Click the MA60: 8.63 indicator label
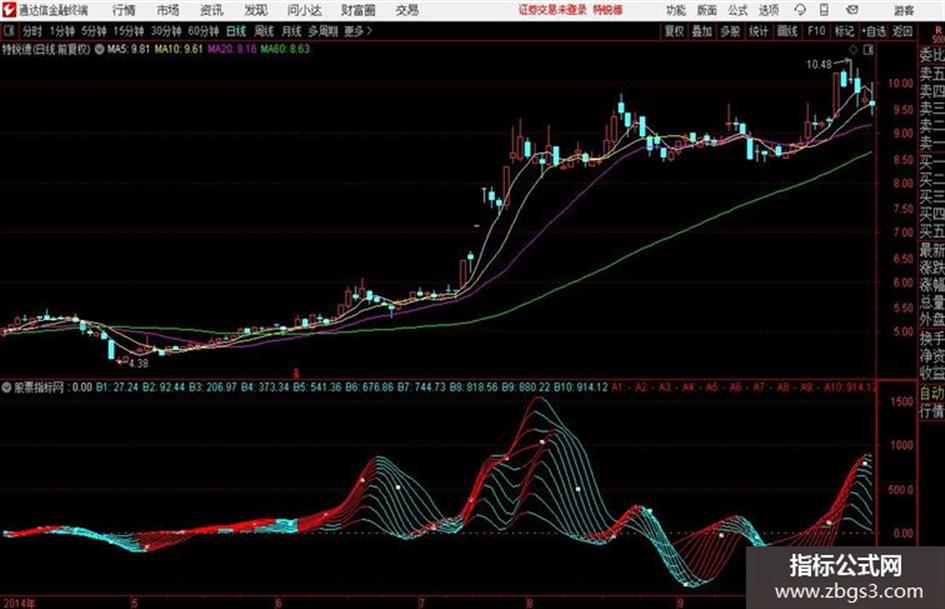 [285, 49]
